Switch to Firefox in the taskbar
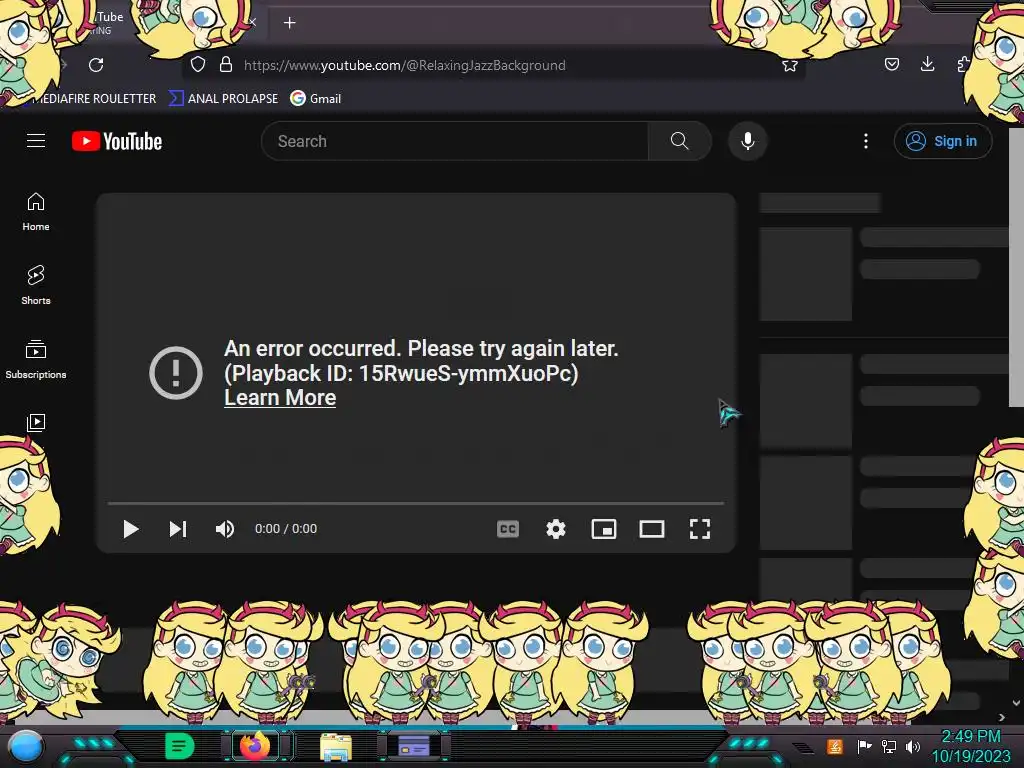The image size is (1024, 768). (255, 745)
